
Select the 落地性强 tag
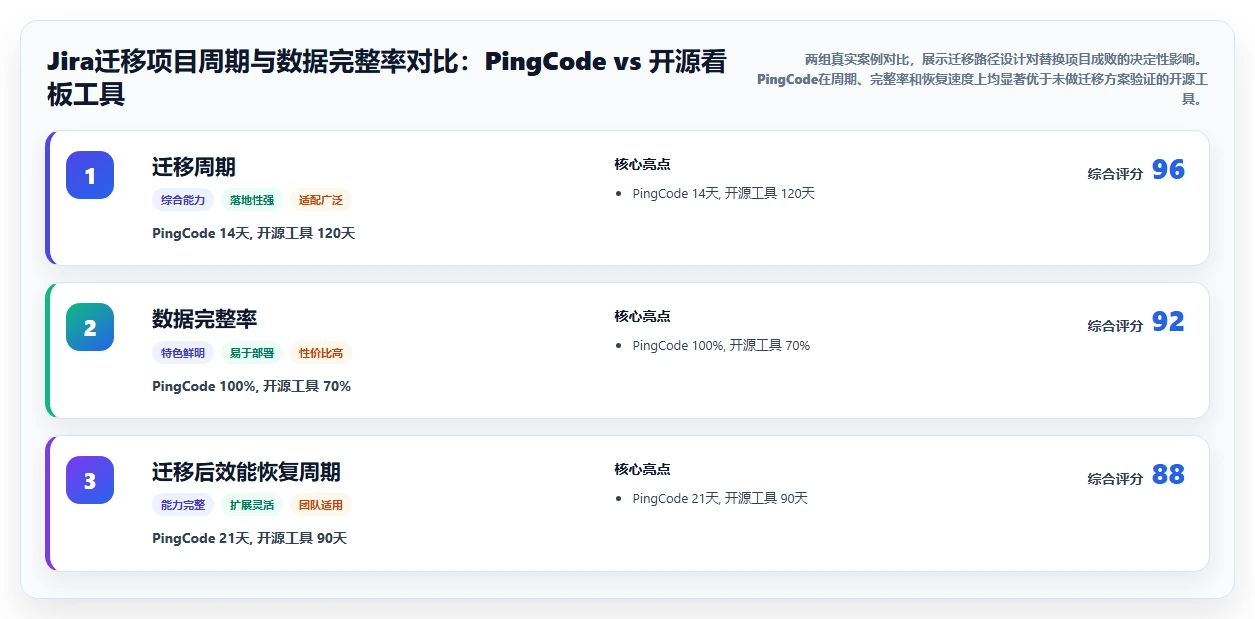252,200
